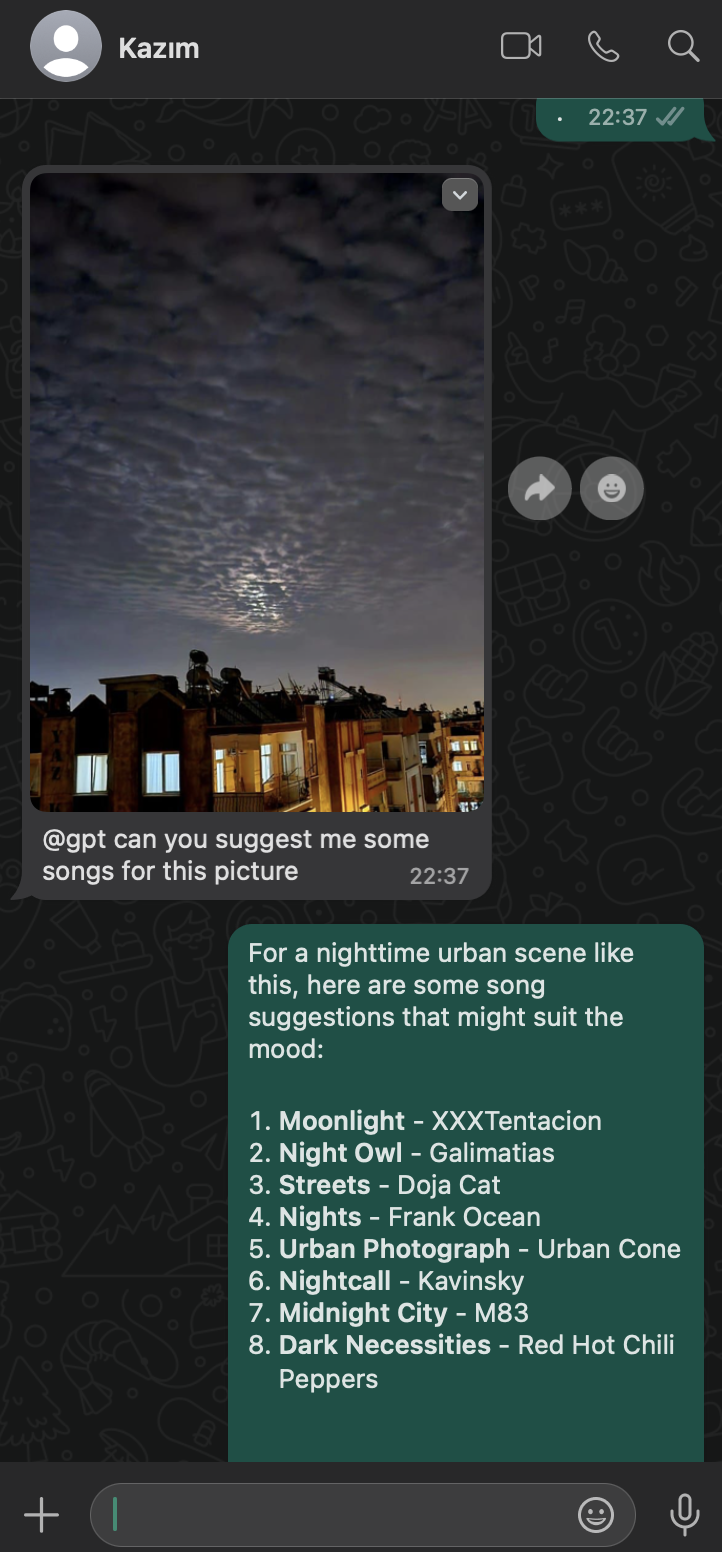Forward the night sky photo message
The width and height of the screenshot is (722, 1552).
click(x=540, y=488)
